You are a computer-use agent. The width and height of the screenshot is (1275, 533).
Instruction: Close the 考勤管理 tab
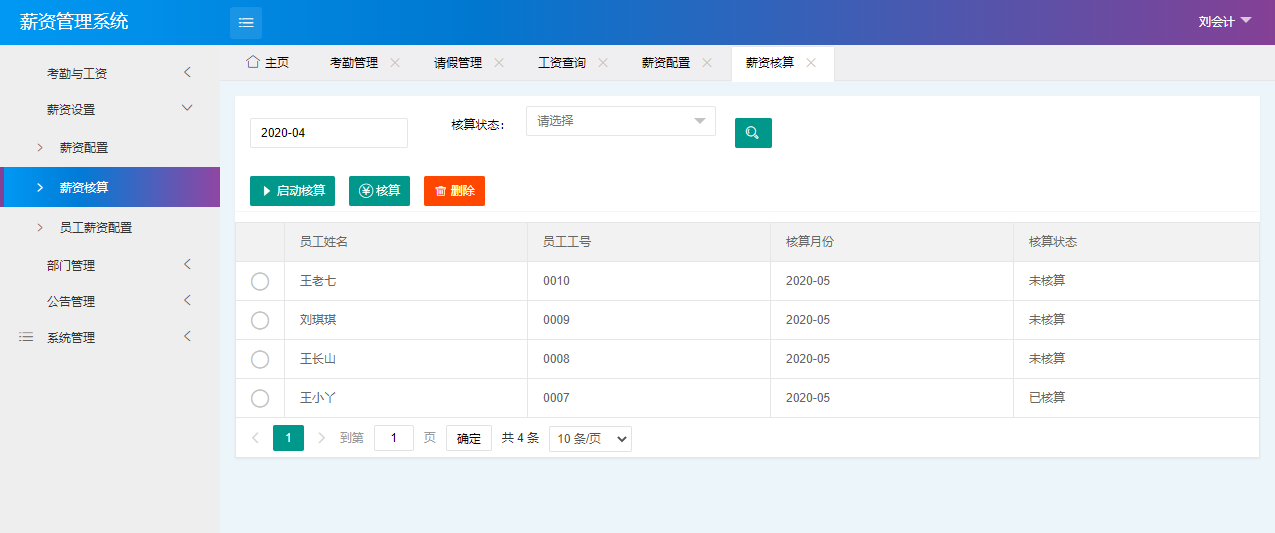pos(395,62)
